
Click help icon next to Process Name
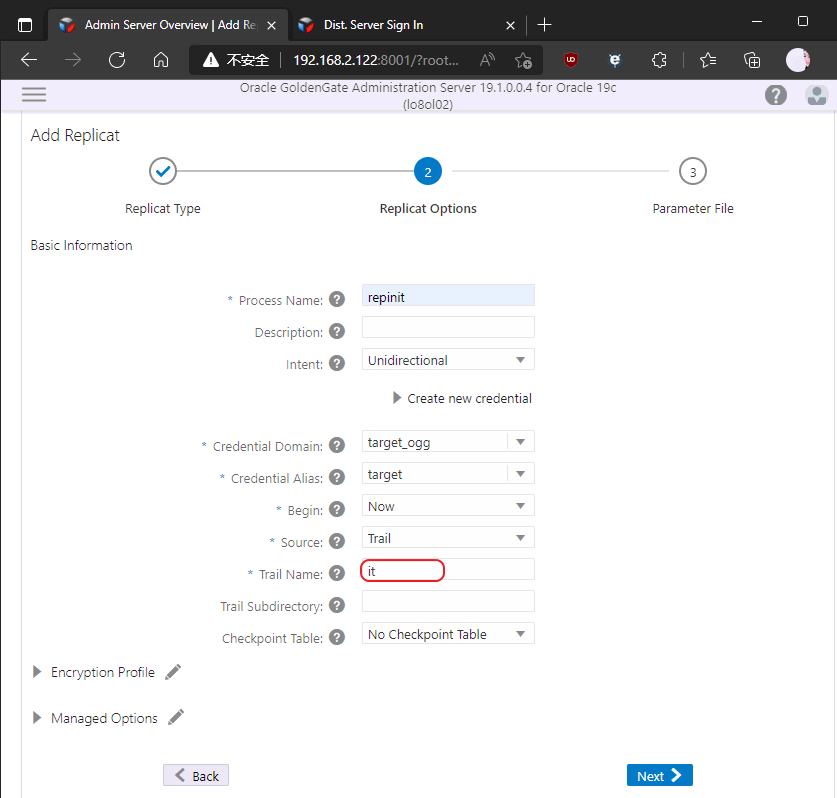pyautogui.click(x=337, y=299)
